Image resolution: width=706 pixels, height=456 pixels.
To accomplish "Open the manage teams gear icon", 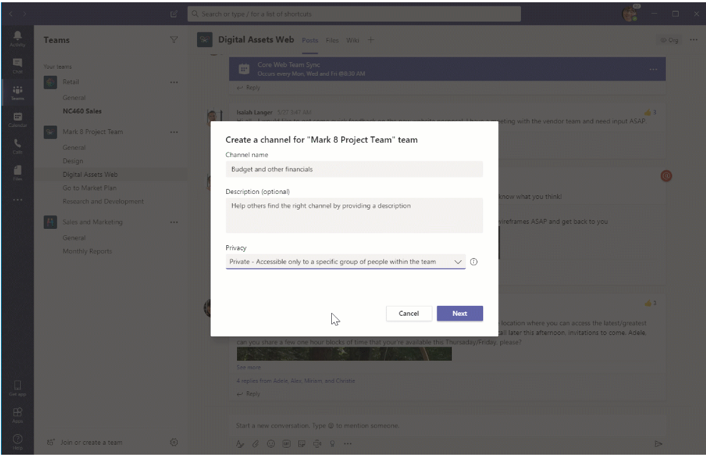I will tap(174, 442).
